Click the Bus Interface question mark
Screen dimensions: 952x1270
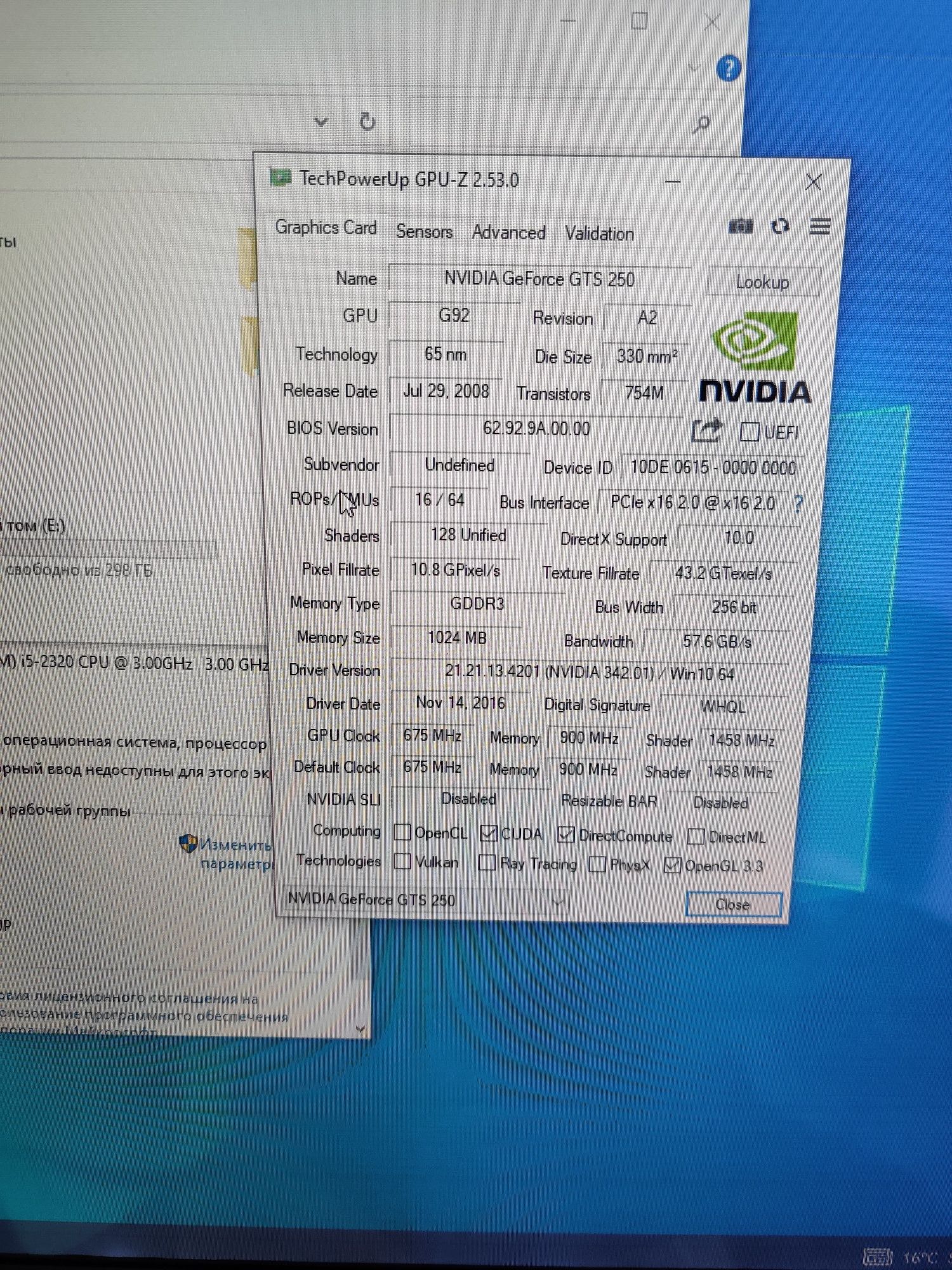point(798,504)
